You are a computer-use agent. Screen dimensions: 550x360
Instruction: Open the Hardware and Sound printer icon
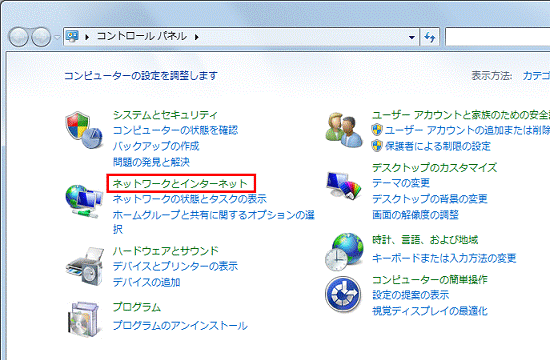(x=85, y=266)
